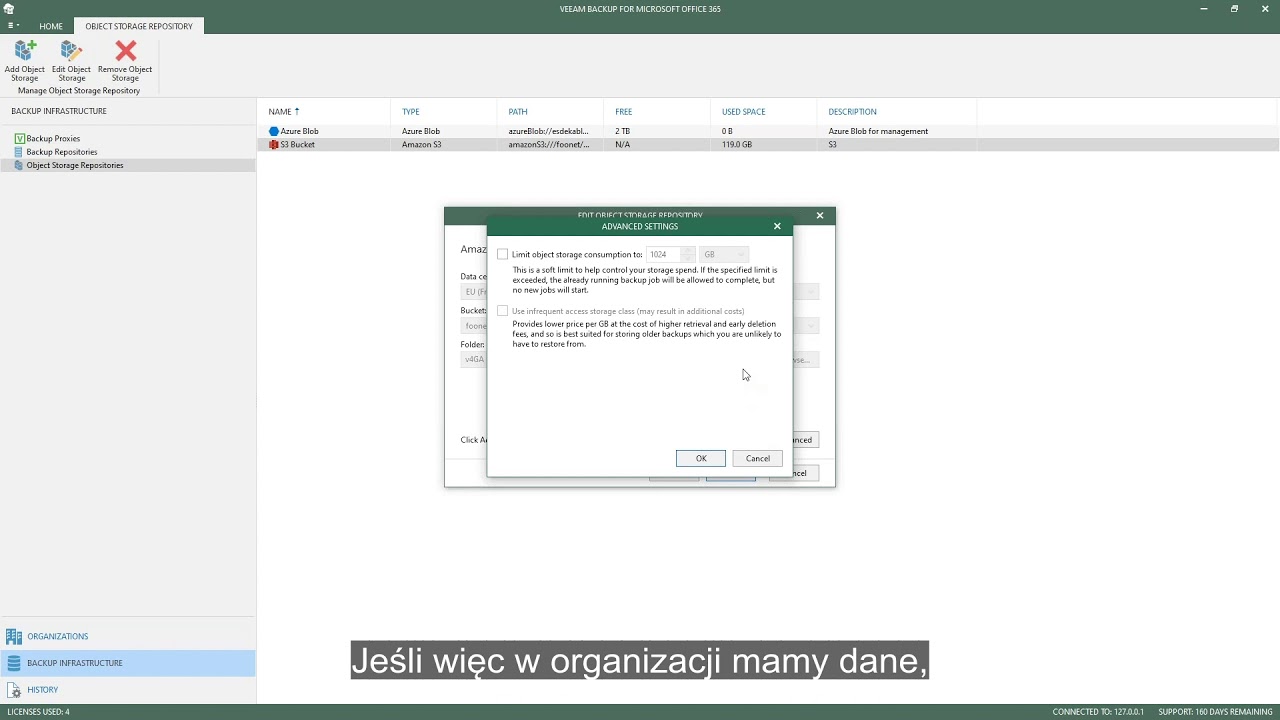Close the Edit Object Storage Repository dialog
The width and height of the screenshot is (1280, 720).
[x=820, y=215]
